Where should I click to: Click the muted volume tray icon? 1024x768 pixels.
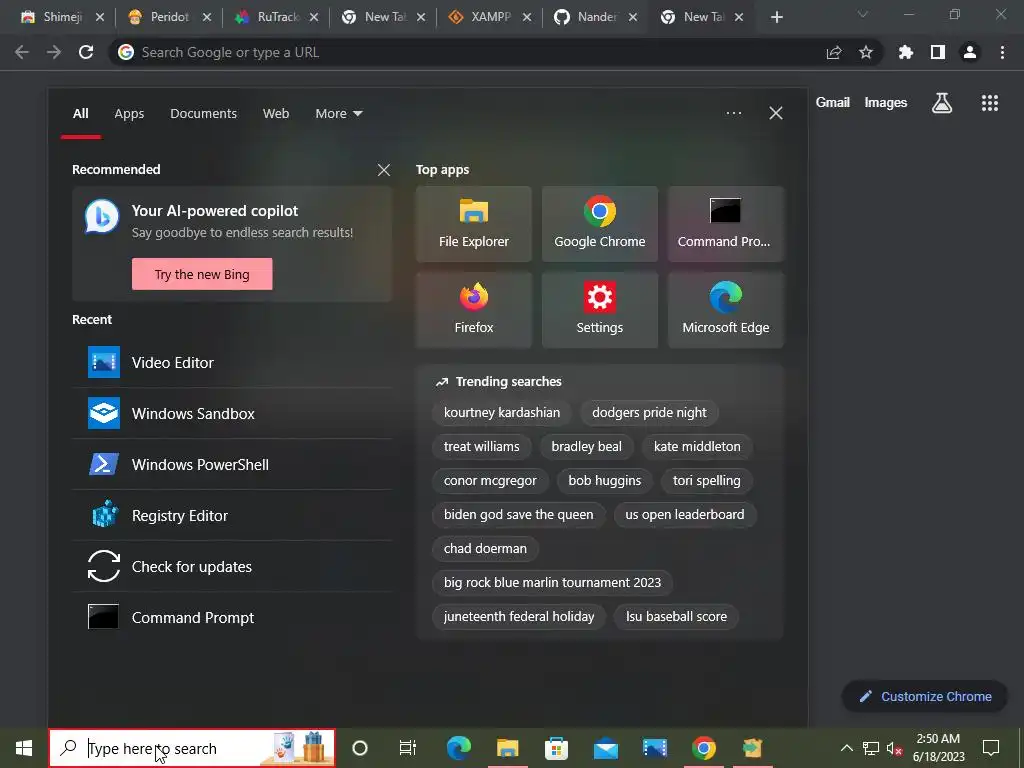(894, 748)
